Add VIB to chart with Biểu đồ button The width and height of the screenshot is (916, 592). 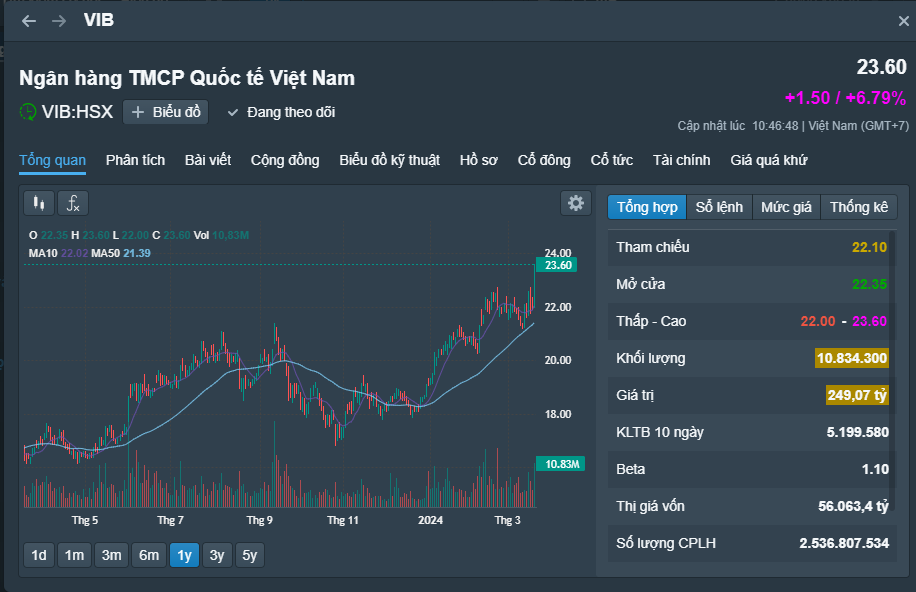(x=165, y=112)
